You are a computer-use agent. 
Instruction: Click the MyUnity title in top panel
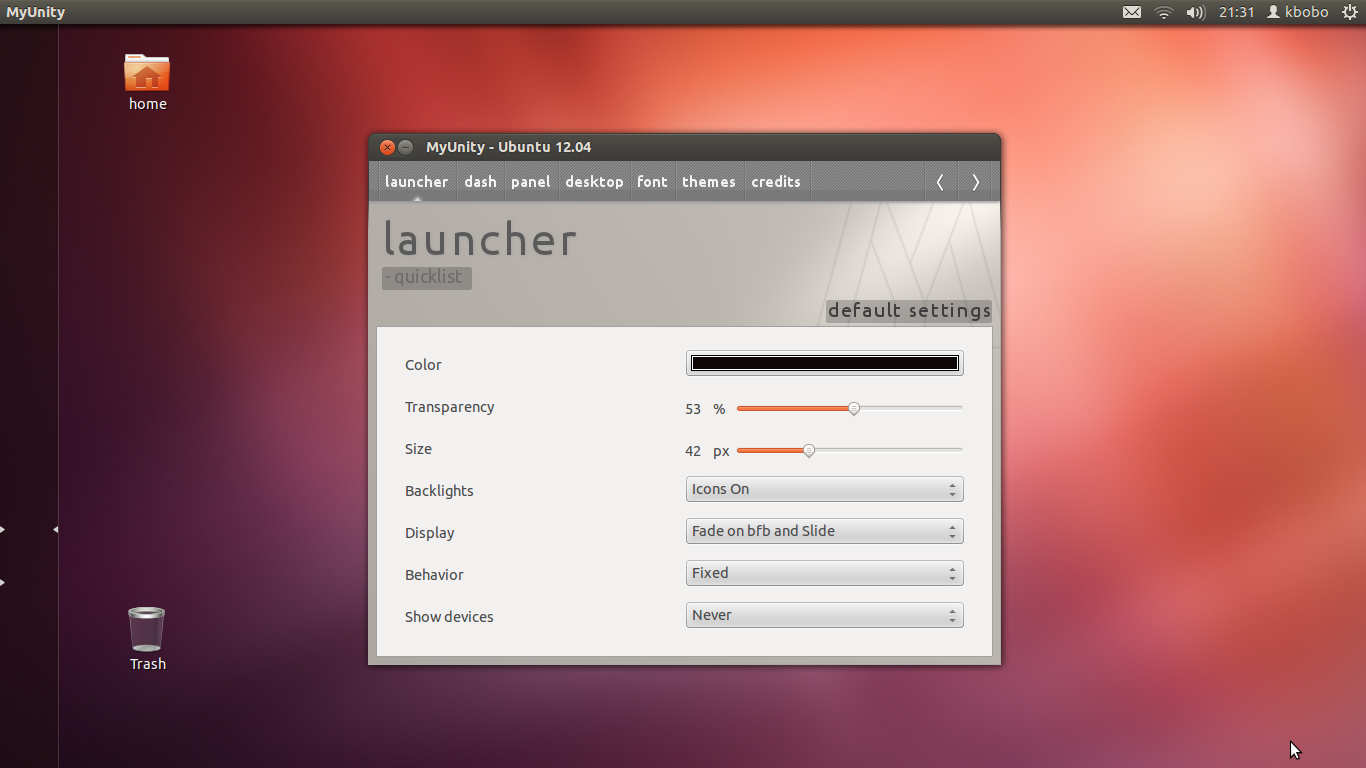coord(35,13)
